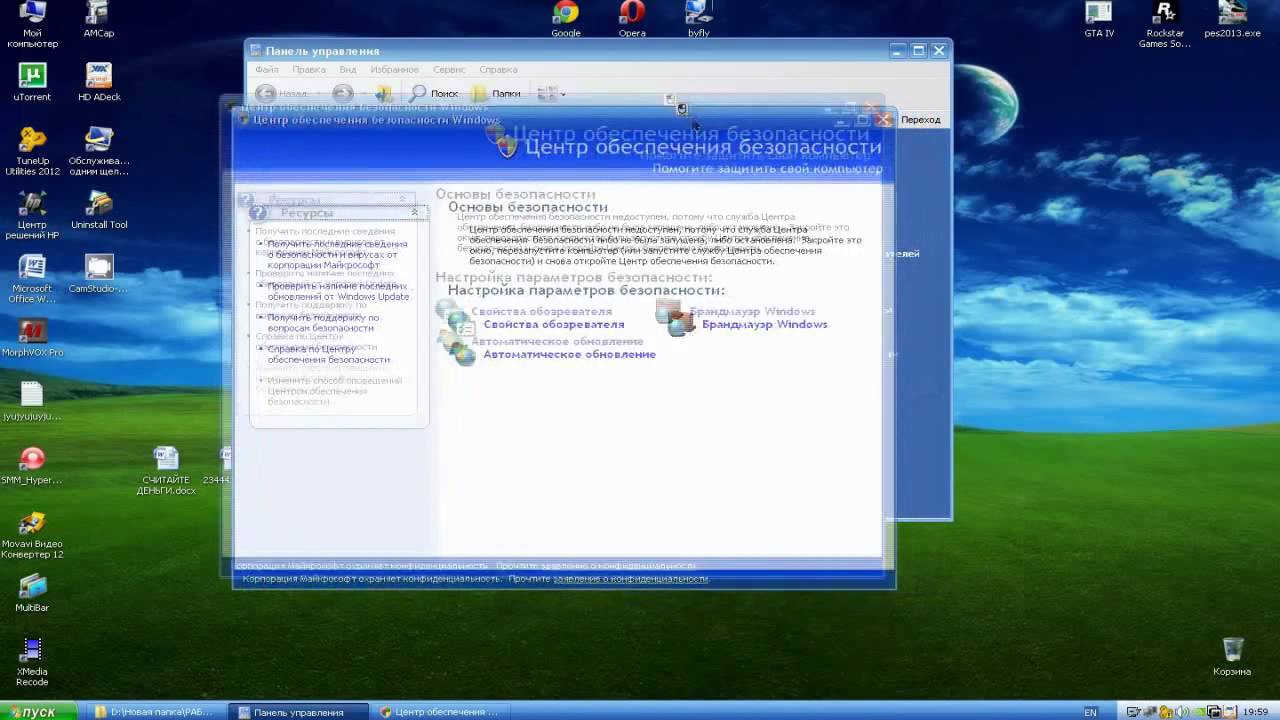
Task: Click the Папки folders toolbar button
Action: coord(496,93)
